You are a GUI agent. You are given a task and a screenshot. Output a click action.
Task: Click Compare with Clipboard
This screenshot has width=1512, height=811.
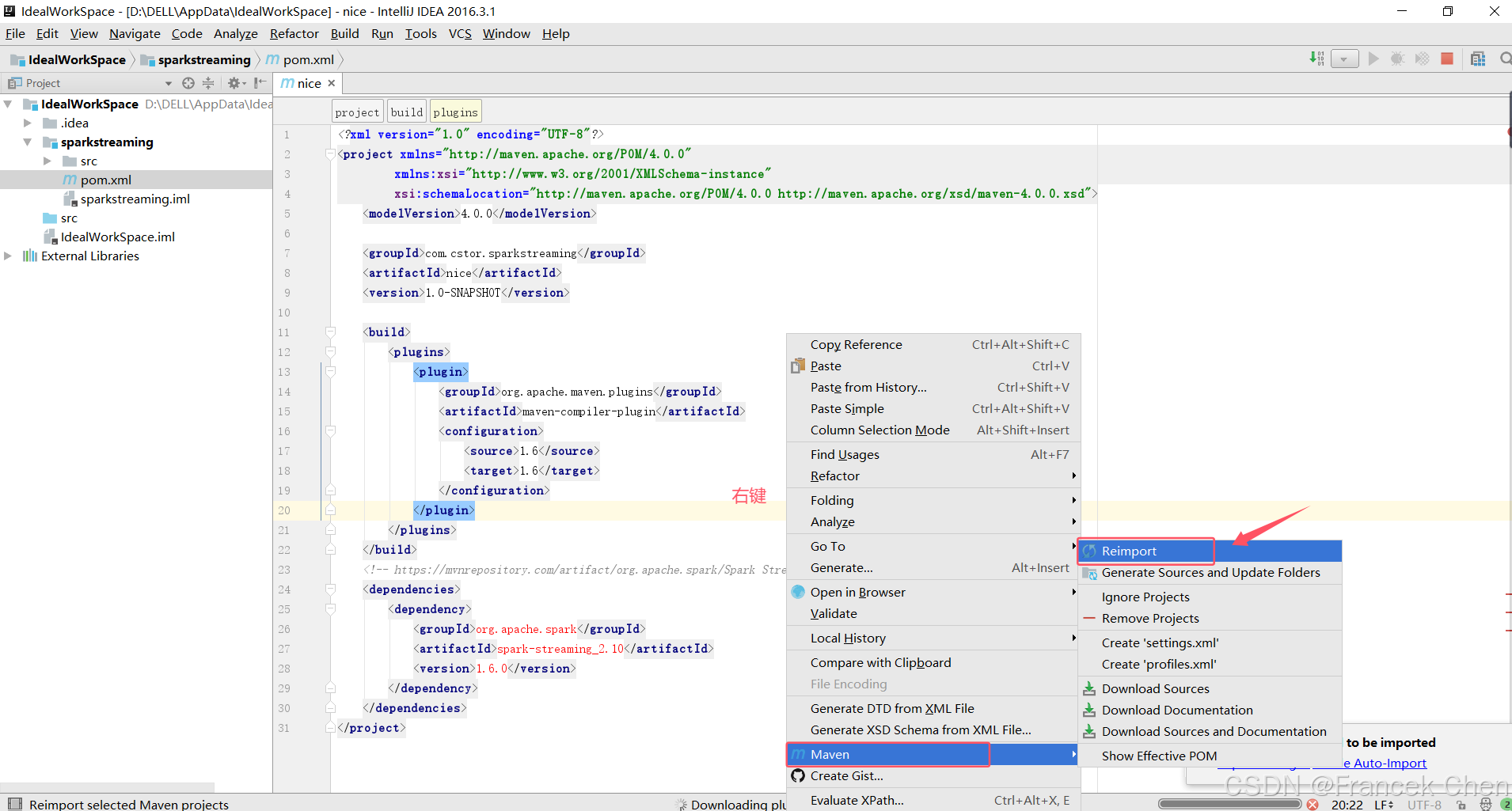click(933, 662)
